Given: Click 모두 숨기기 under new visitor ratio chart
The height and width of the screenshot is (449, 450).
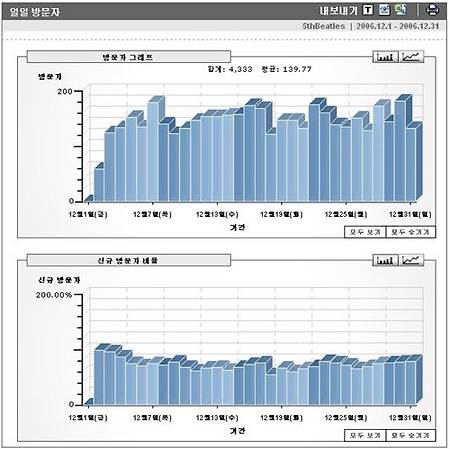Looking at the screenshot, I should pyautogui.click(x=411, y=435).
